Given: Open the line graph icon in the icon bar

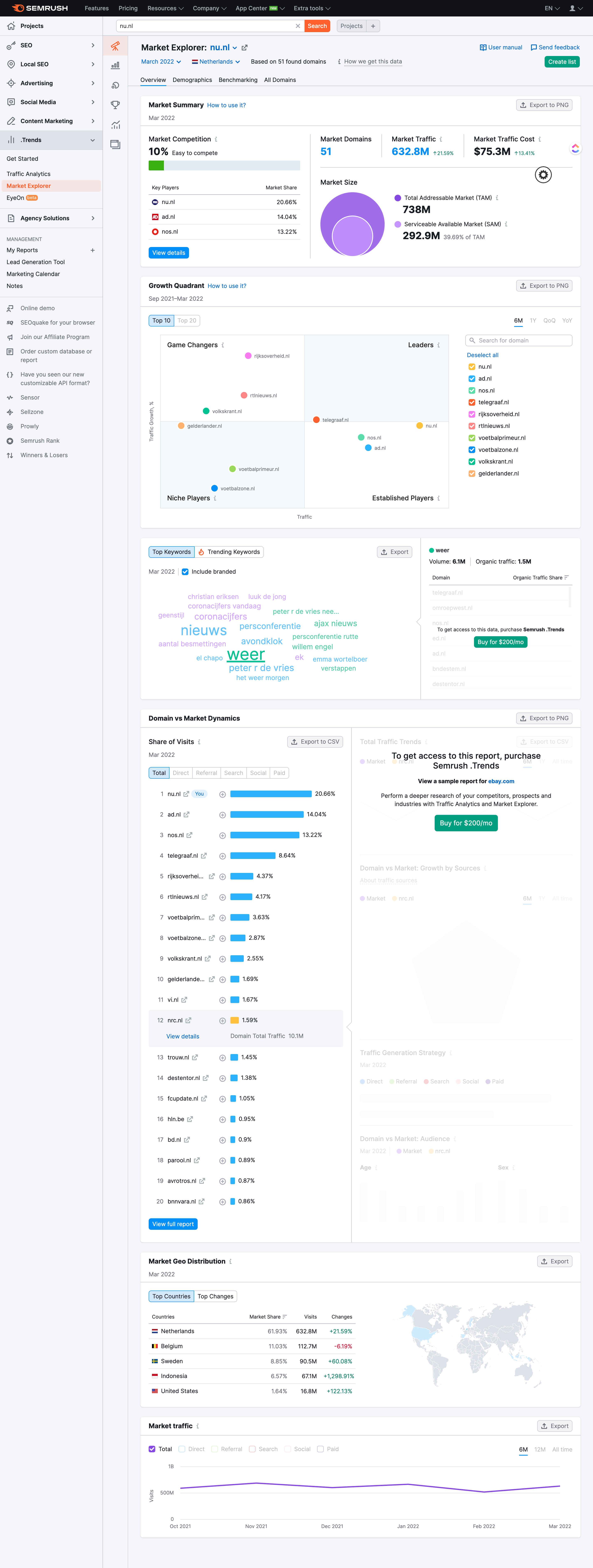Looking at the screenshot, I should 115,125.
